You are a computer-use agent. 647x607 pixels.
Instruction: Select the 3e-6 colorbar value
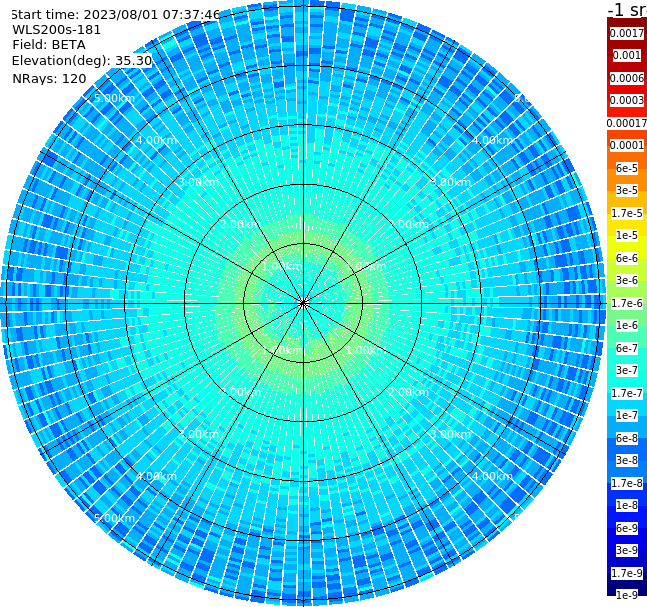pos(627,280)
